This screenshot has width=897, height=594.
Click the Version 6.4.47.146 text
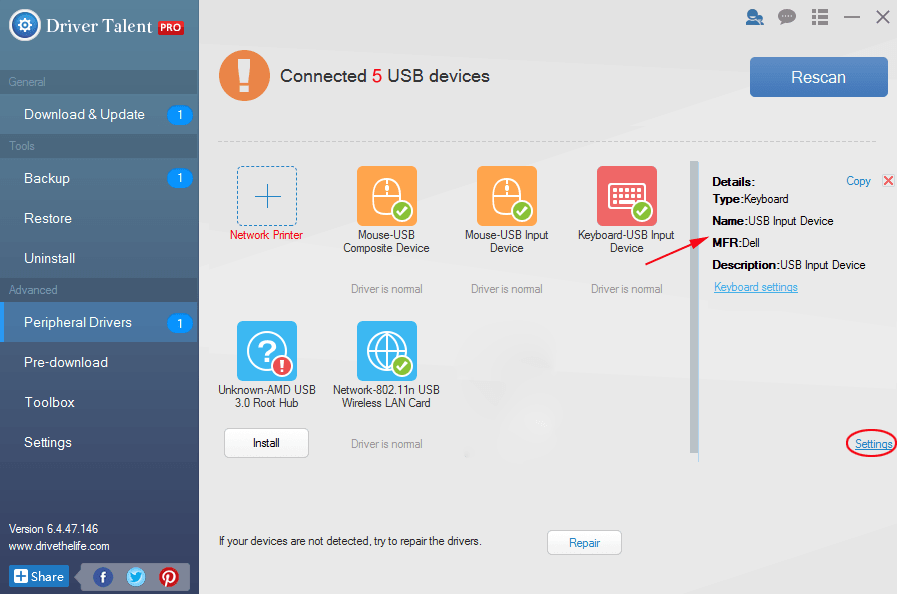(x=54, y=529)
